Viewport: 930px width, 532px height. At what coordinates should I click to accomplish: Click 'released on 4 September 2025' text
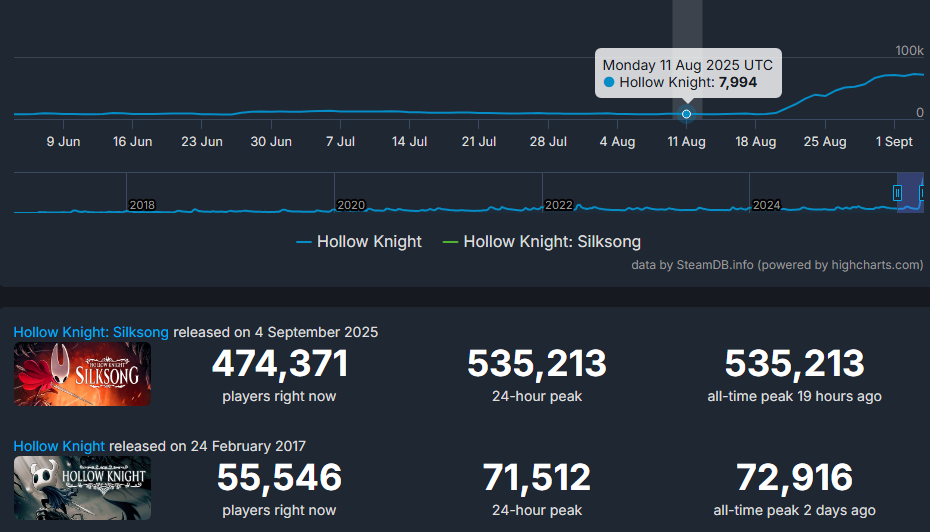coord(275,332)
